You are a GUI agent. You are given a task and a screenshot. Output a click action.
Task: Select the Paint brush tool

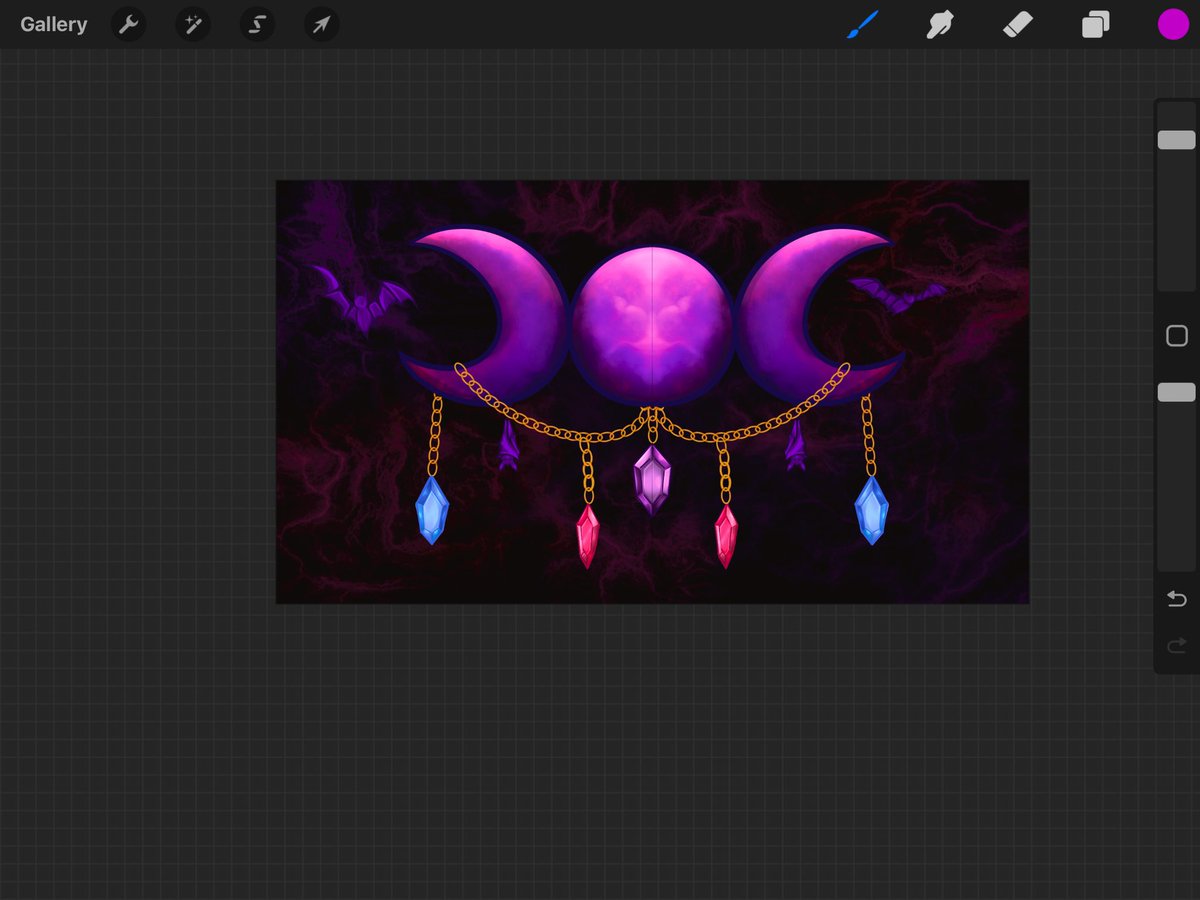862,25
